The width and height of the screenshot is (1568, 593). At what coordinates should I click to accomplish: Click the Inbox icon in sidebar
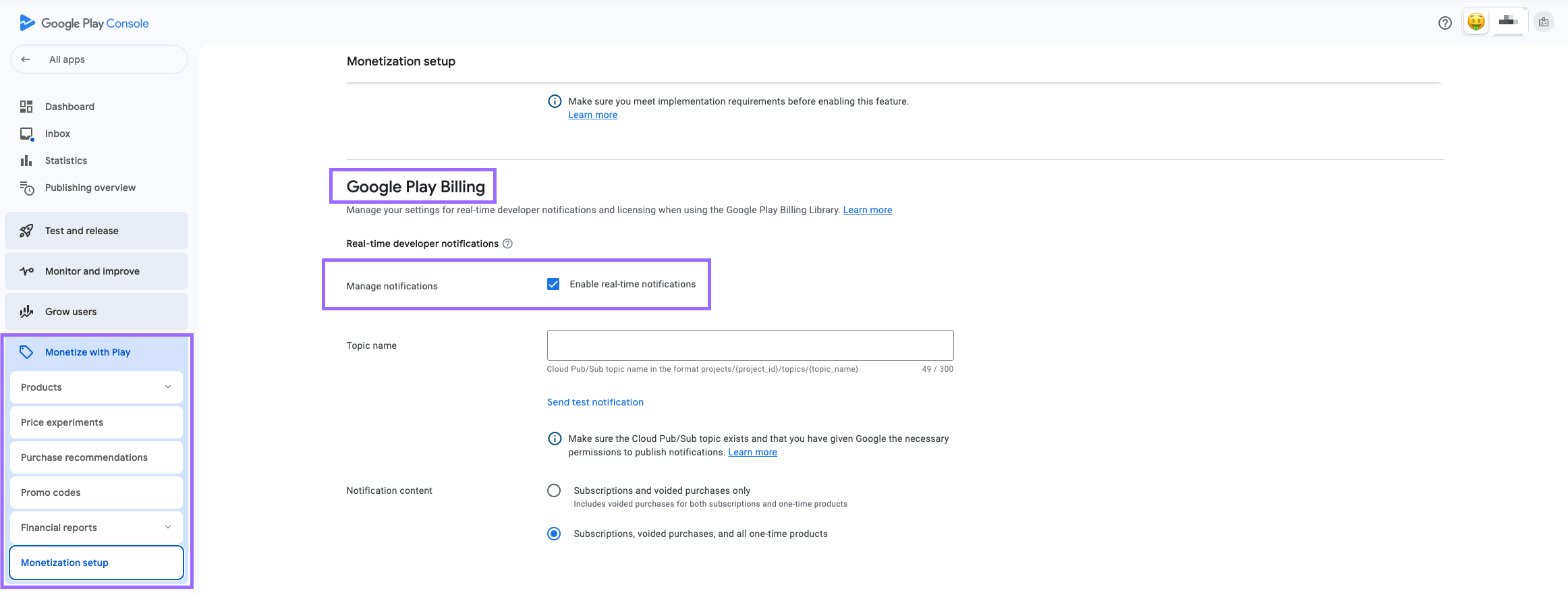(26, 134)
